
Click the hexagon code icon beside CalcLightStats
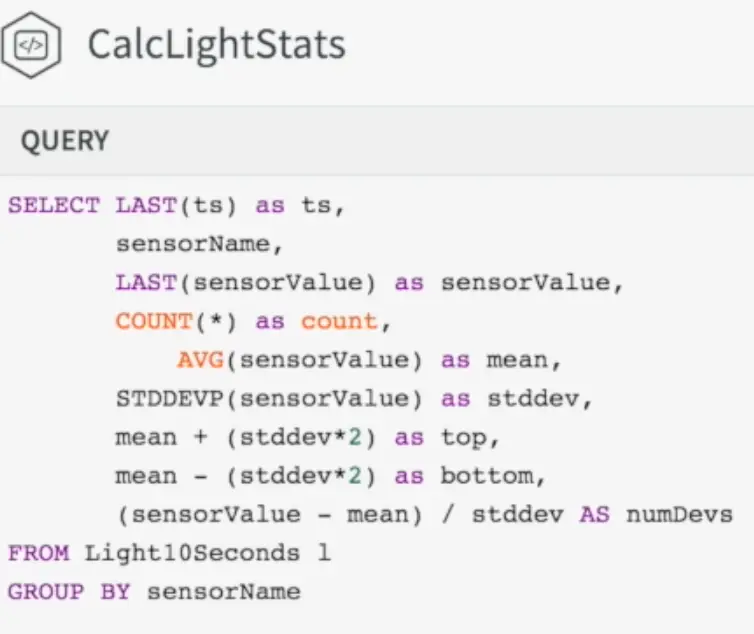(32, 45)
